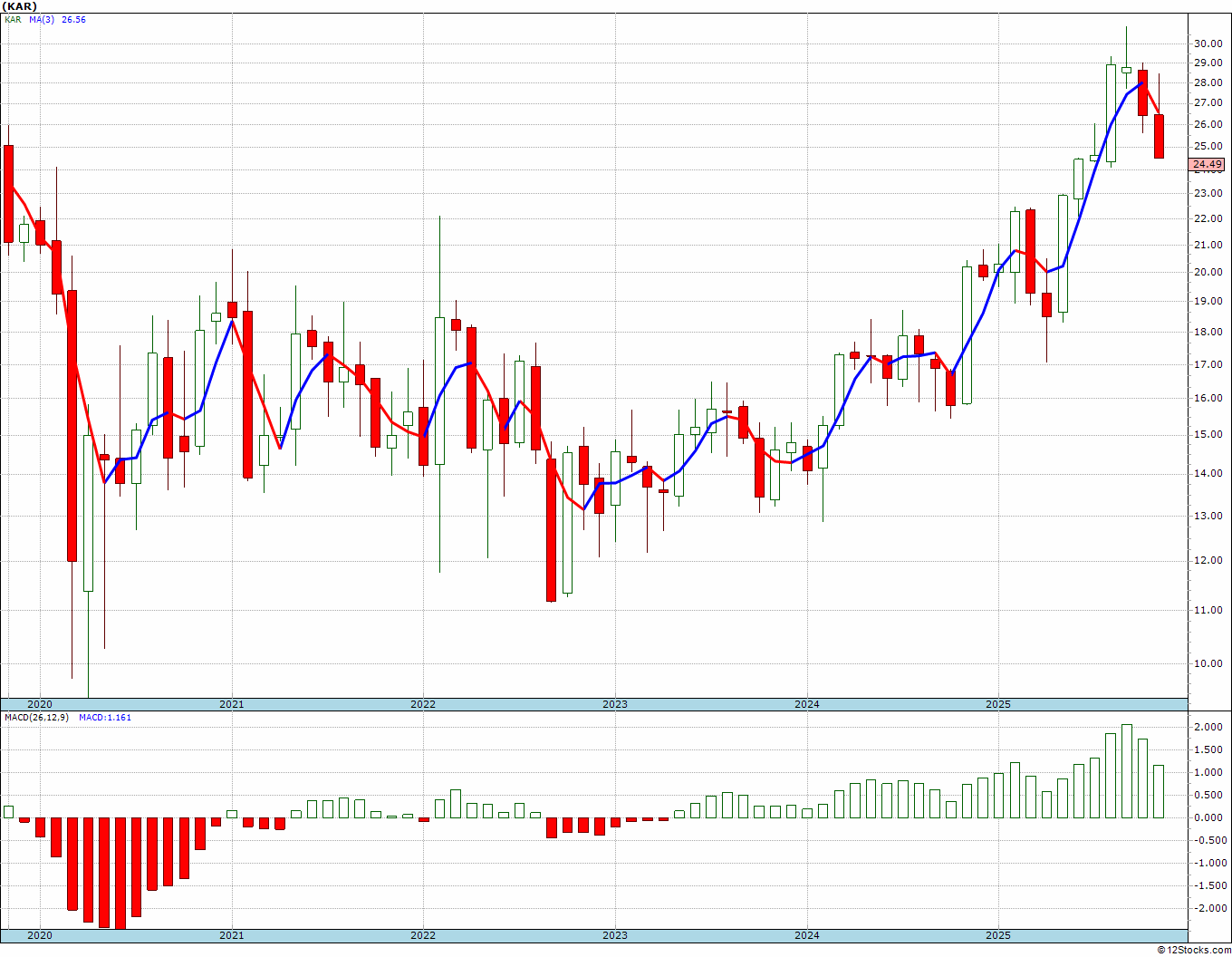Click the tallest green MACD histogram bar

point(1127,771)
